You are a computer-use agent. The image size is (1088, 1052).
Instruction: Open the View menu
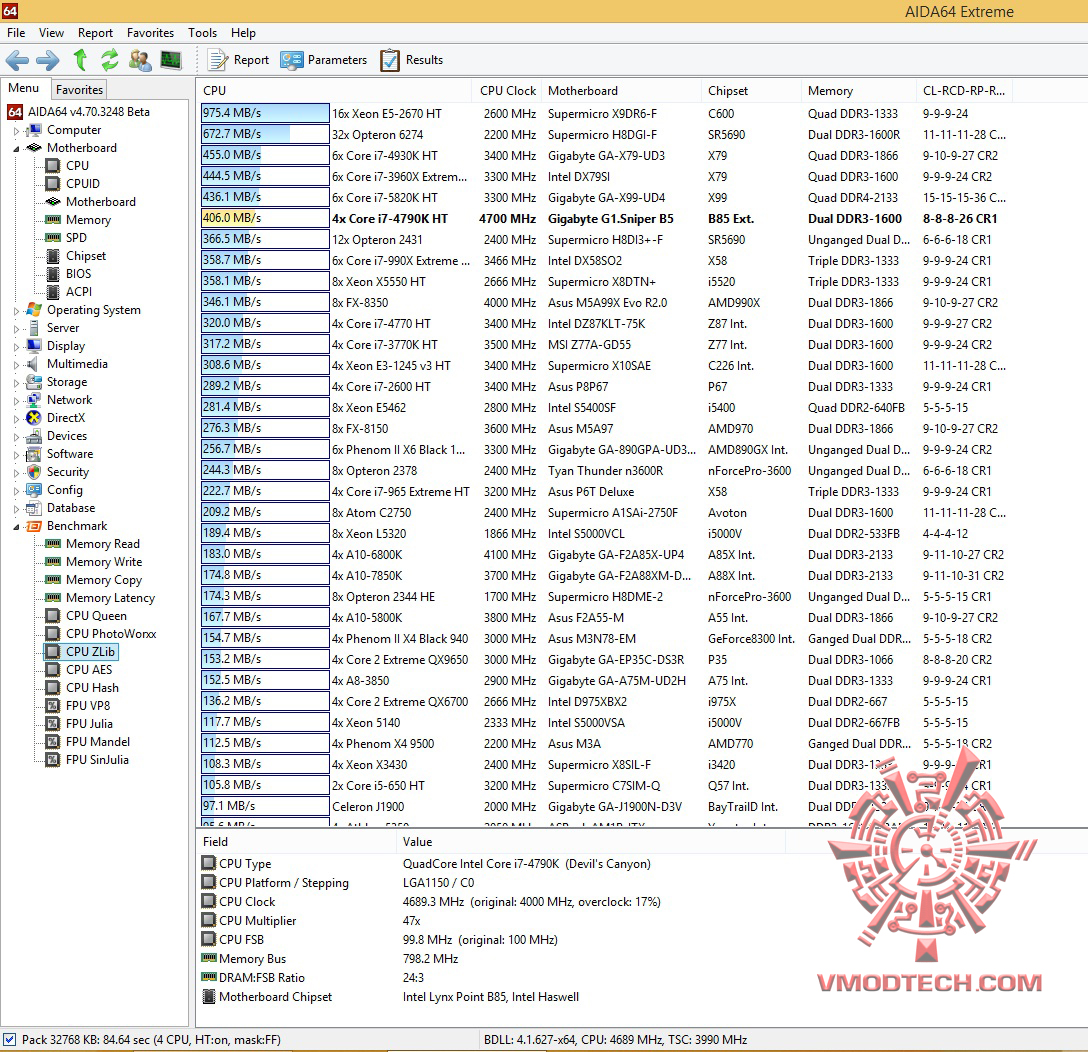(x=51, y=33)
